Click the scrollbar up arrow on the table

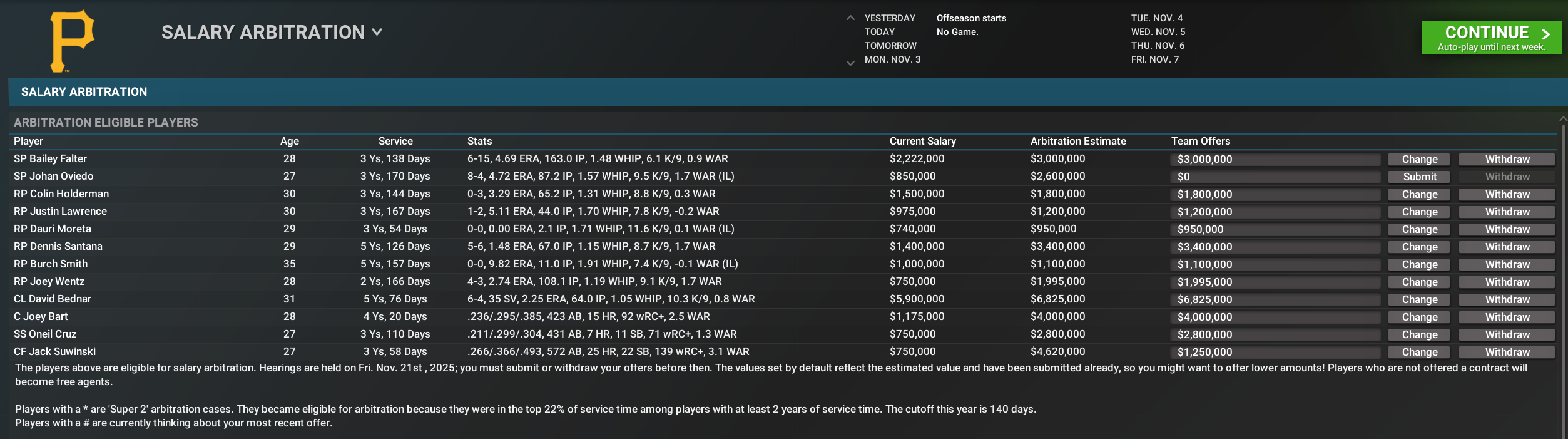coord(1562,118)
